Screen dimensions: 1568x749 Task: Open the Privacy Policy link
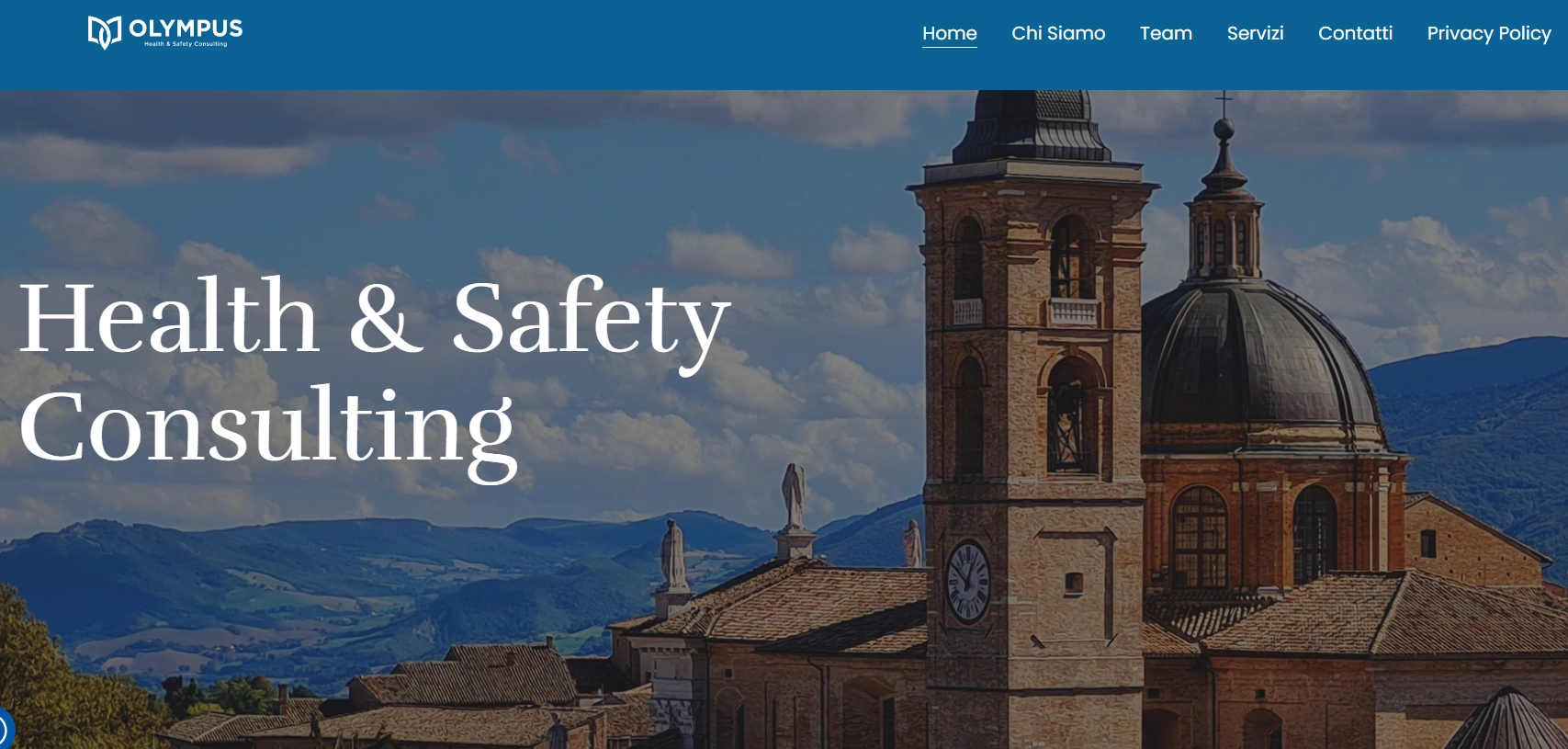1488,33
